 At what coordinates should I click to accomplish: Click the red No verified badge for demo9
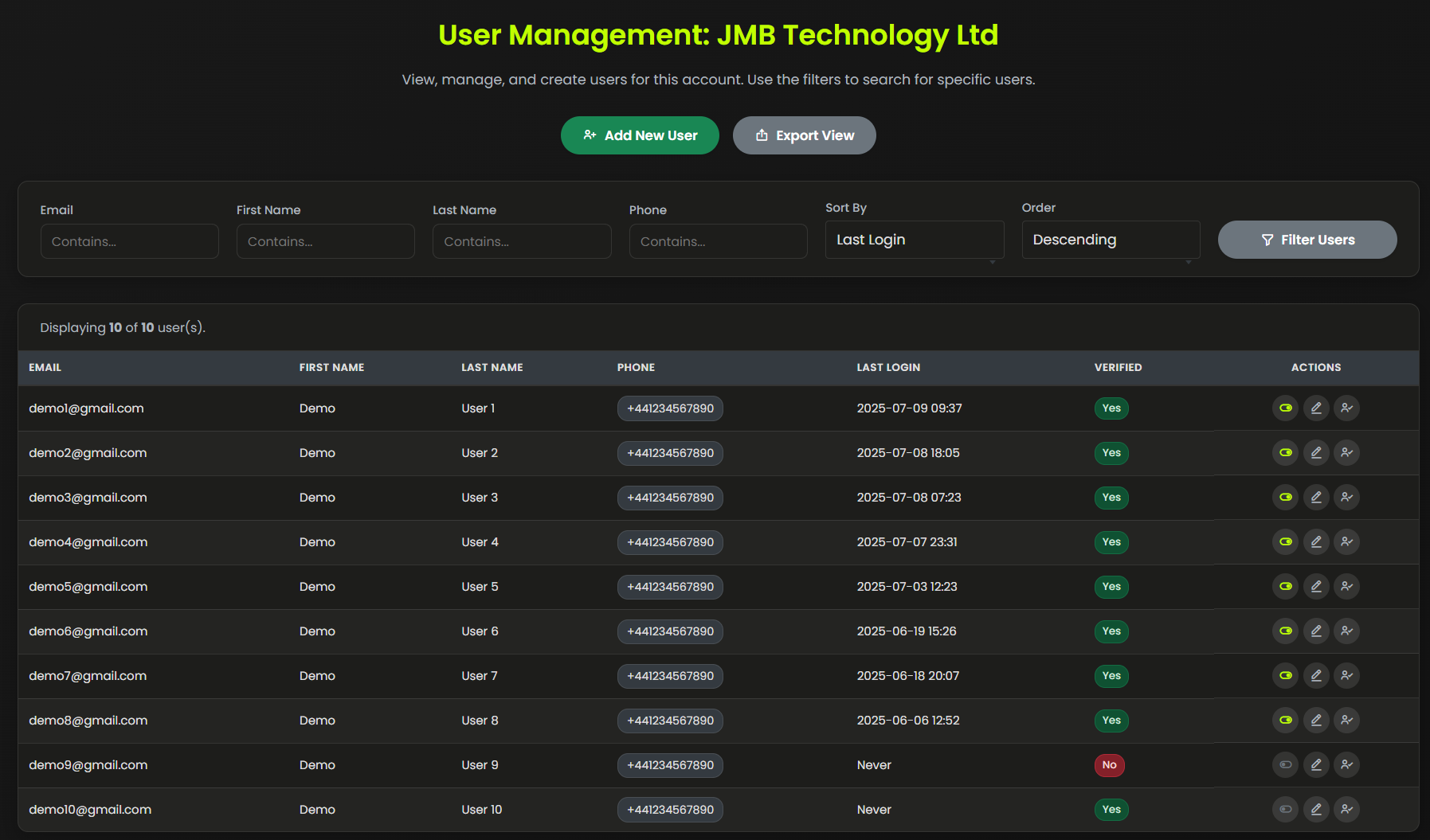pos(1110,765)
